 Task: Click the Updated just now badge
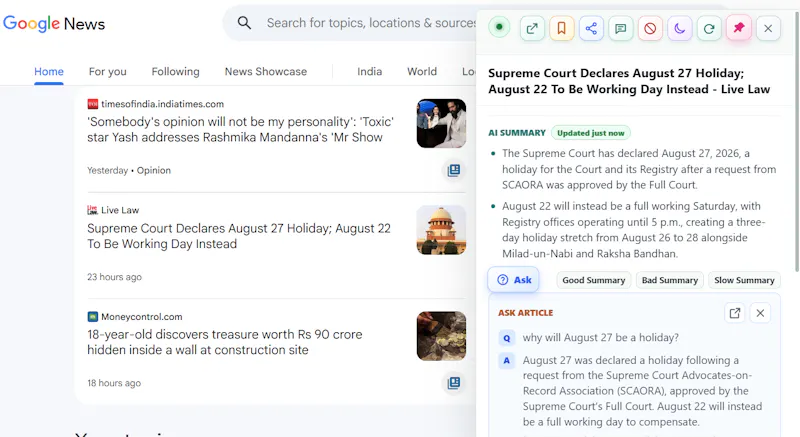(591, 133)
